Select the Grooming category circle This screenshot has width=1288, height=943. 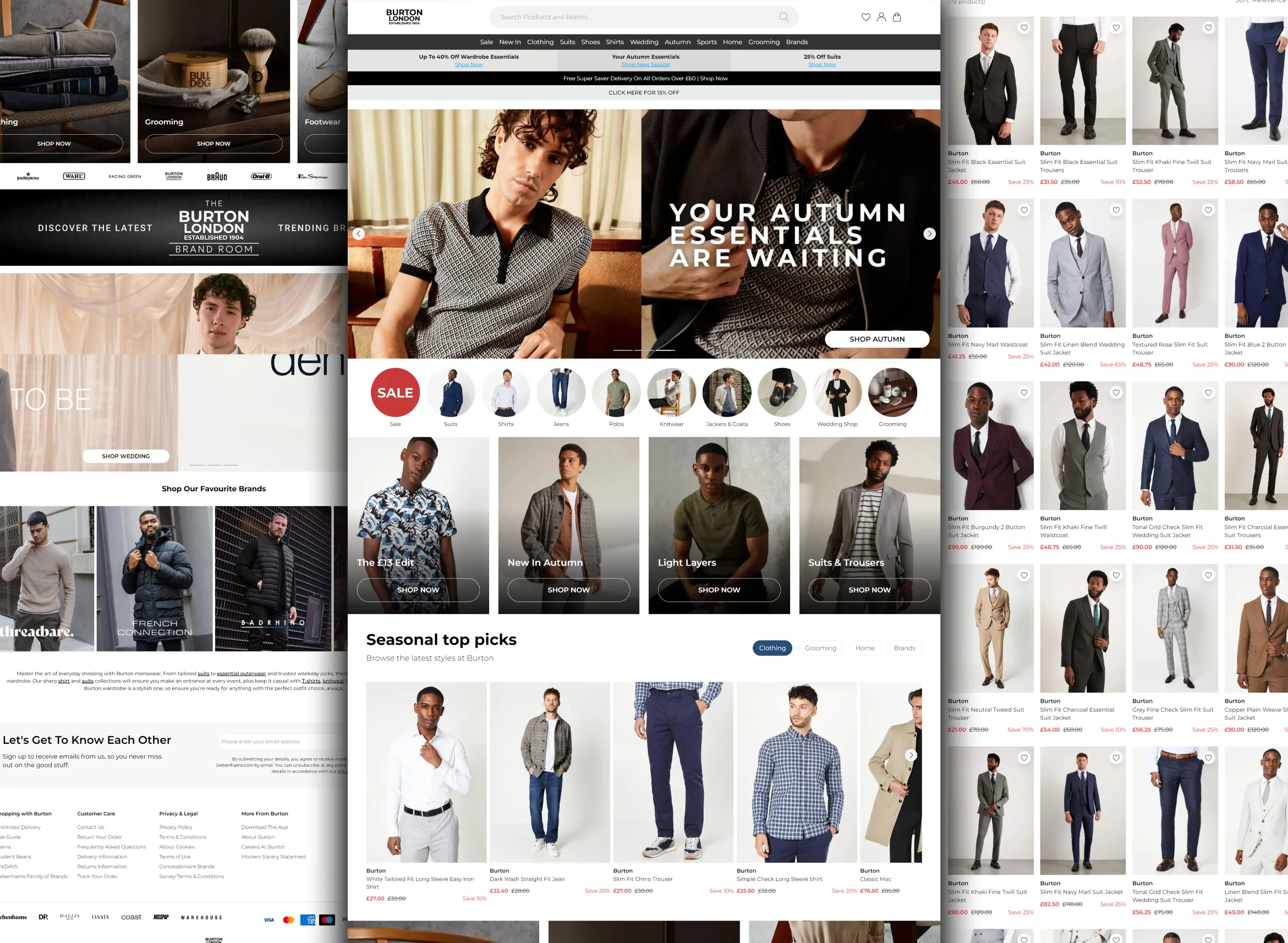point(892,392)
